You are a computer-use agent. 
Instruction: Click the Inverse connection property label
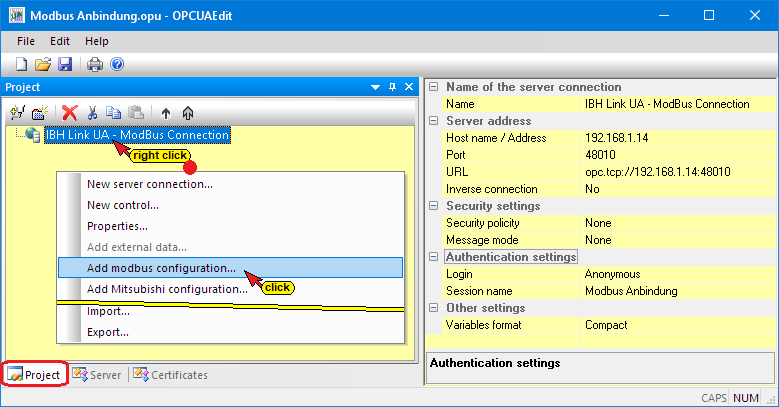coord(491,189)
